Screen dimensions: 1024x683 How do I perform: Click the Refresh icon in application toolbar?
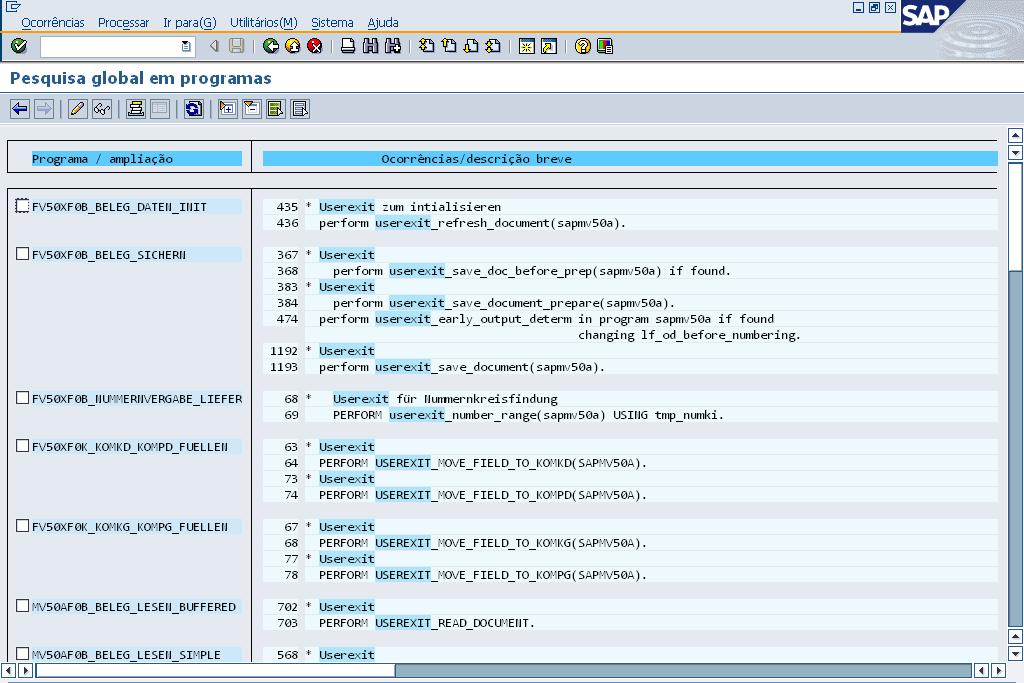[x=194, y=109]
